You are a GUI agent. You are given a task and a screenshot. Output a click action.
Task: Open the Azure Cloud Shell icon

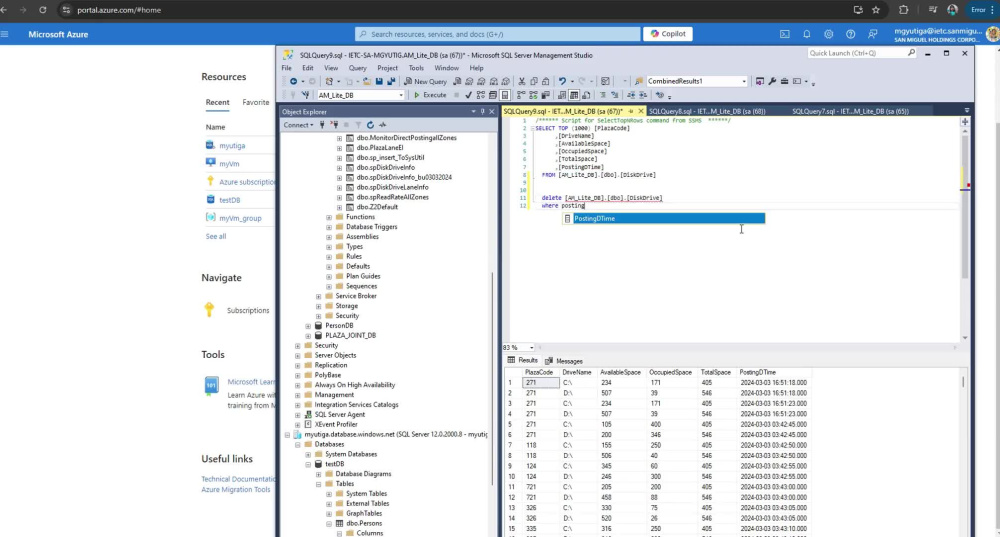pos(784,34)
